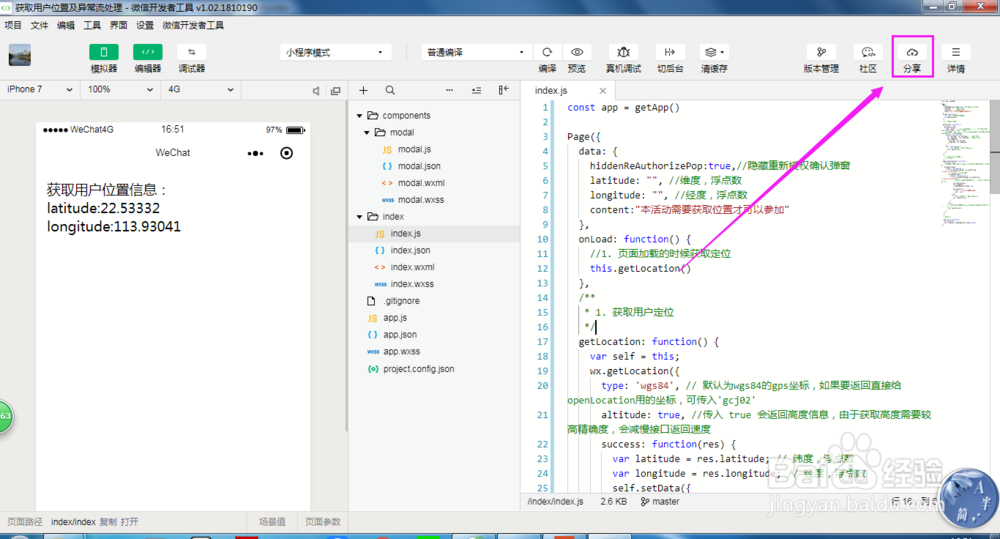Open the 4G network dropdown
The height and width of the screenshot is (539, 1000).
[200, 90]
